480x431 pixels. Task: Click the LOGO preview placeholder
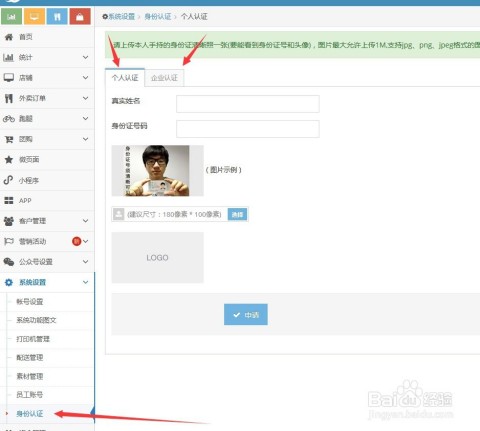tap(157, 258)
